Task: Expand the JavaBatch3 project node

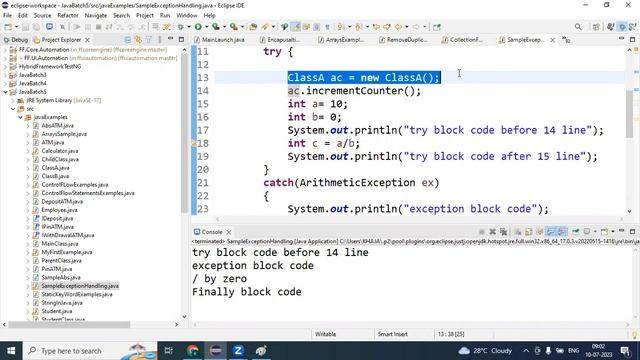Action: click(x=6, y=75)
